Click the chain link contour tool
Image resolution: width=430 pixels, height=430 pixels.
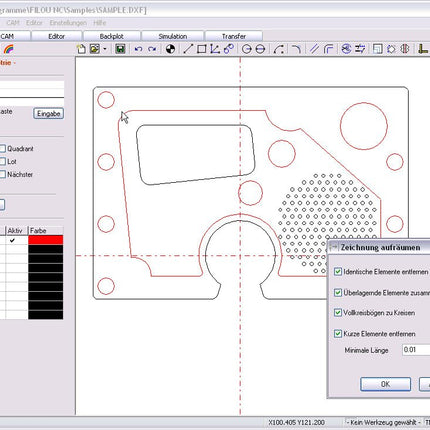coord(229,49)
